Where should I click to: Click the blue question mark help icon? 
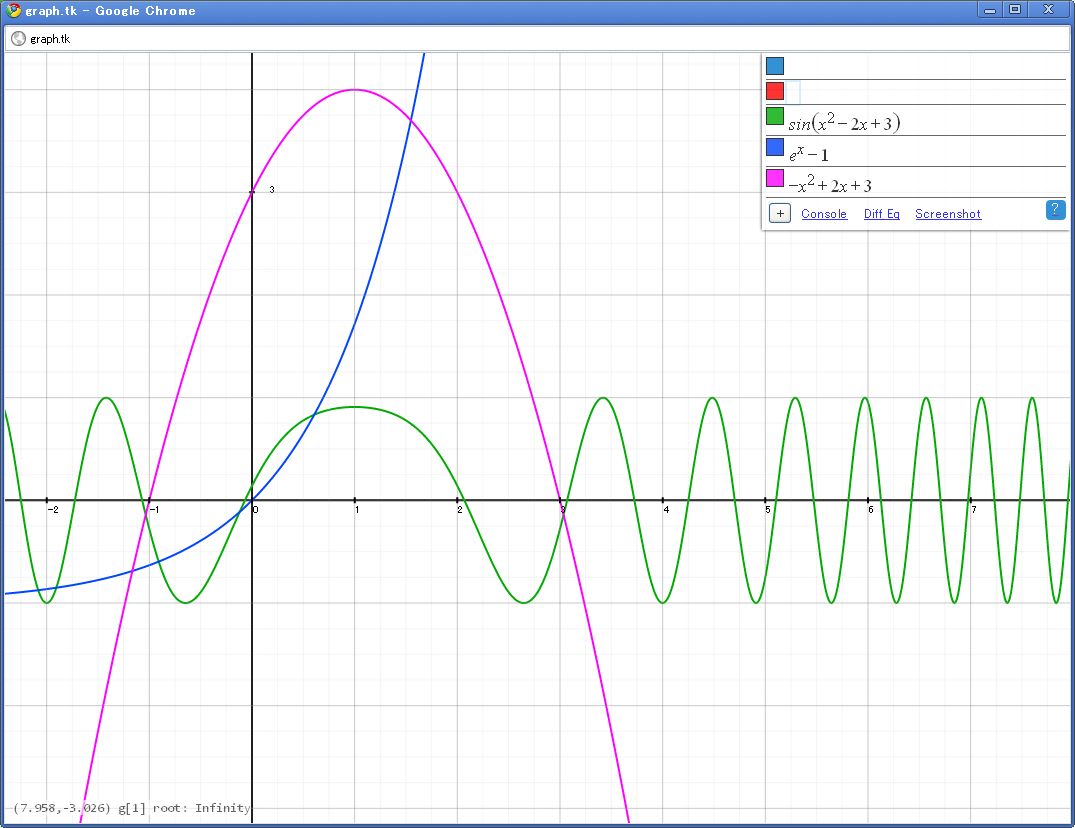click(1055, 209)
